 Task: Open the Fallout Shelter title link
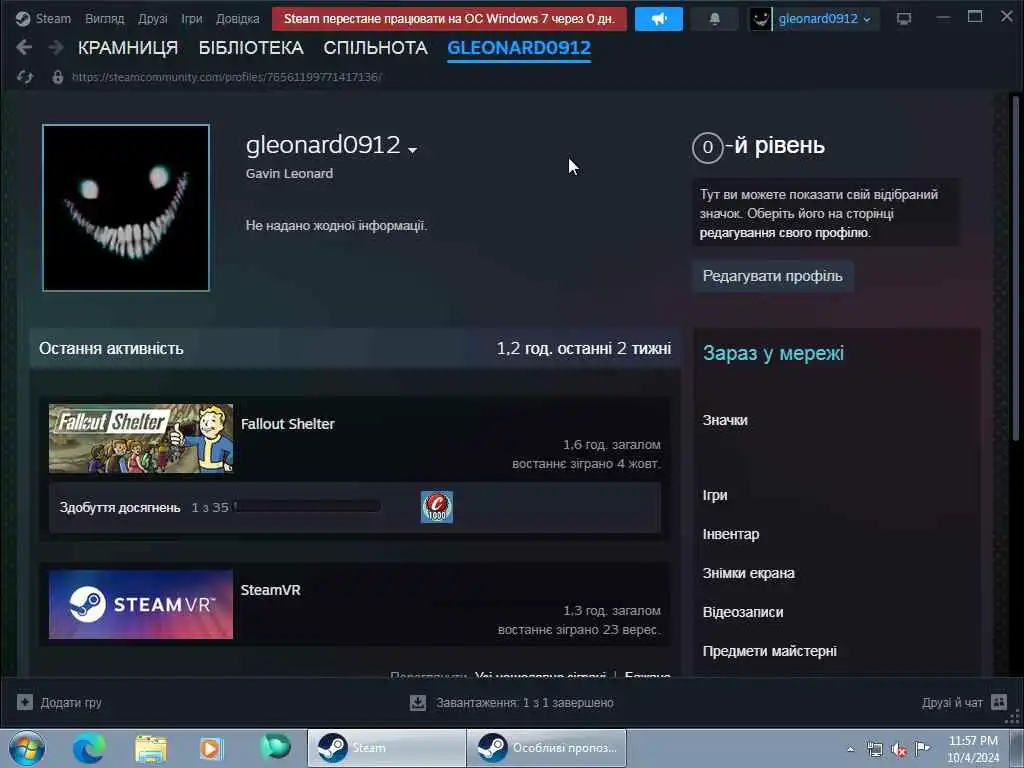coord(287,424)
